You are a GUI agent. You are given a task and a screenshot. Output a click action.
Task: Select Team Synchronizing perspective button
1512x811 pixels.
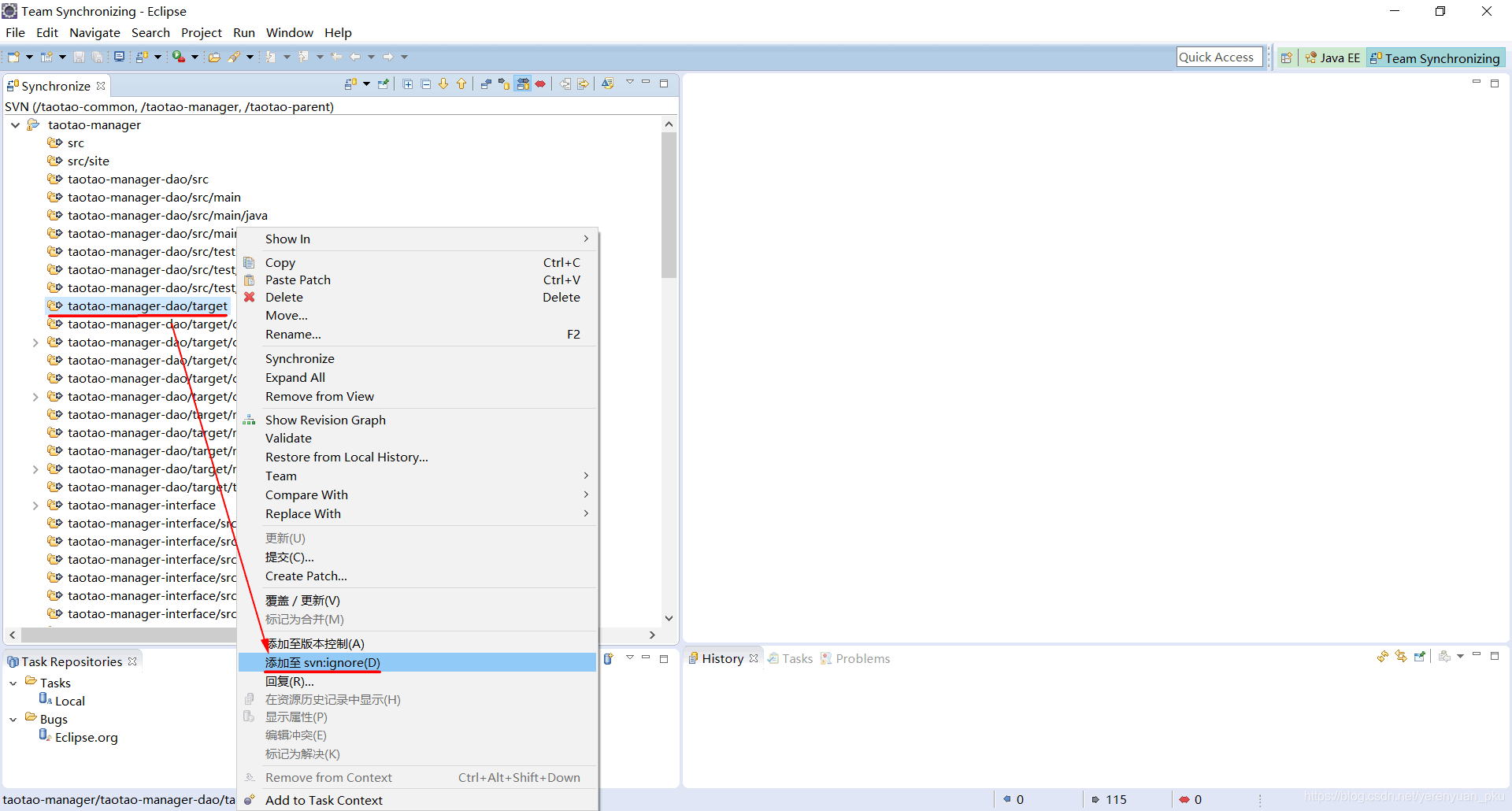tap(1435, 57)
